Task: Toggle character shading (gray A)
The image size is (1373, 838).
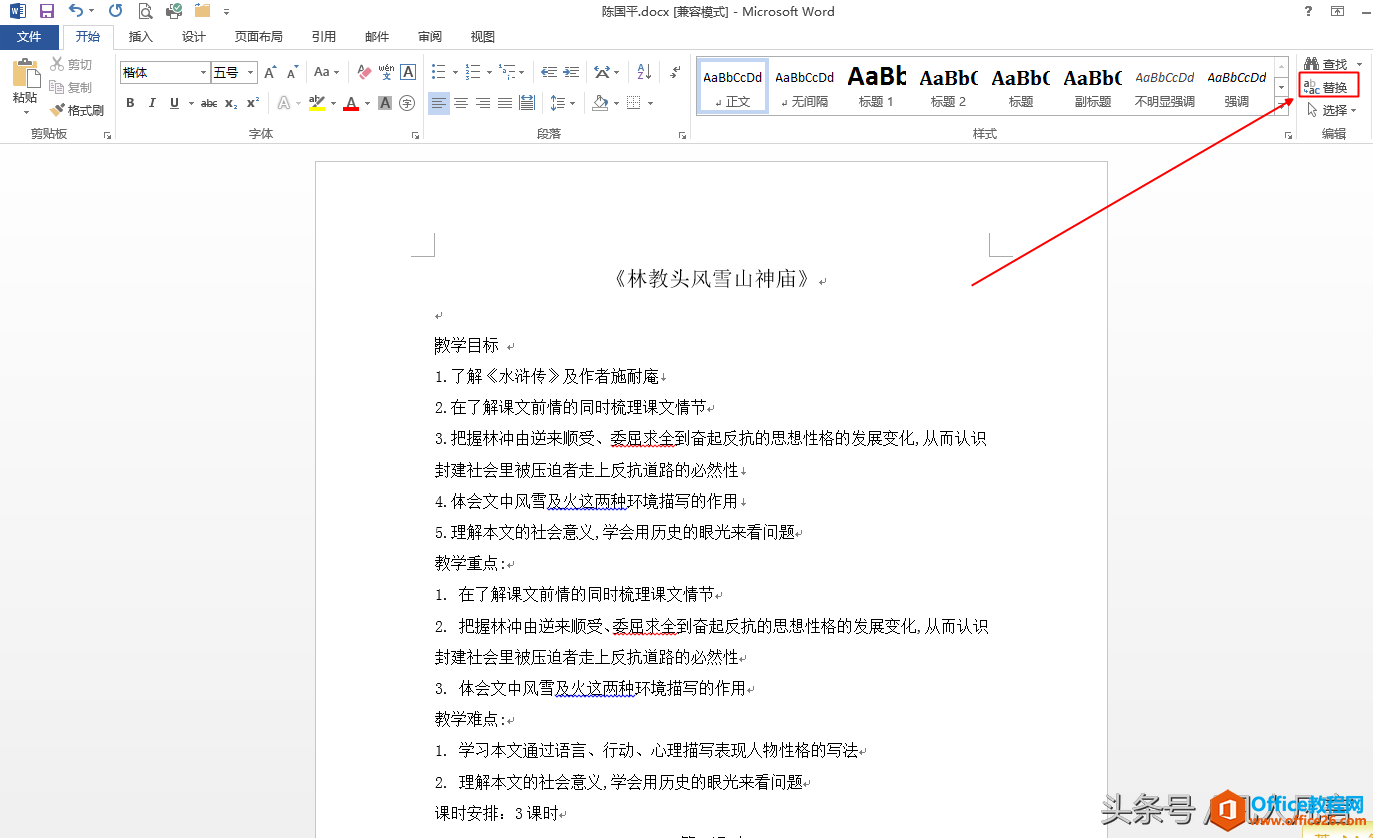Action: click(x=385, y=103)
